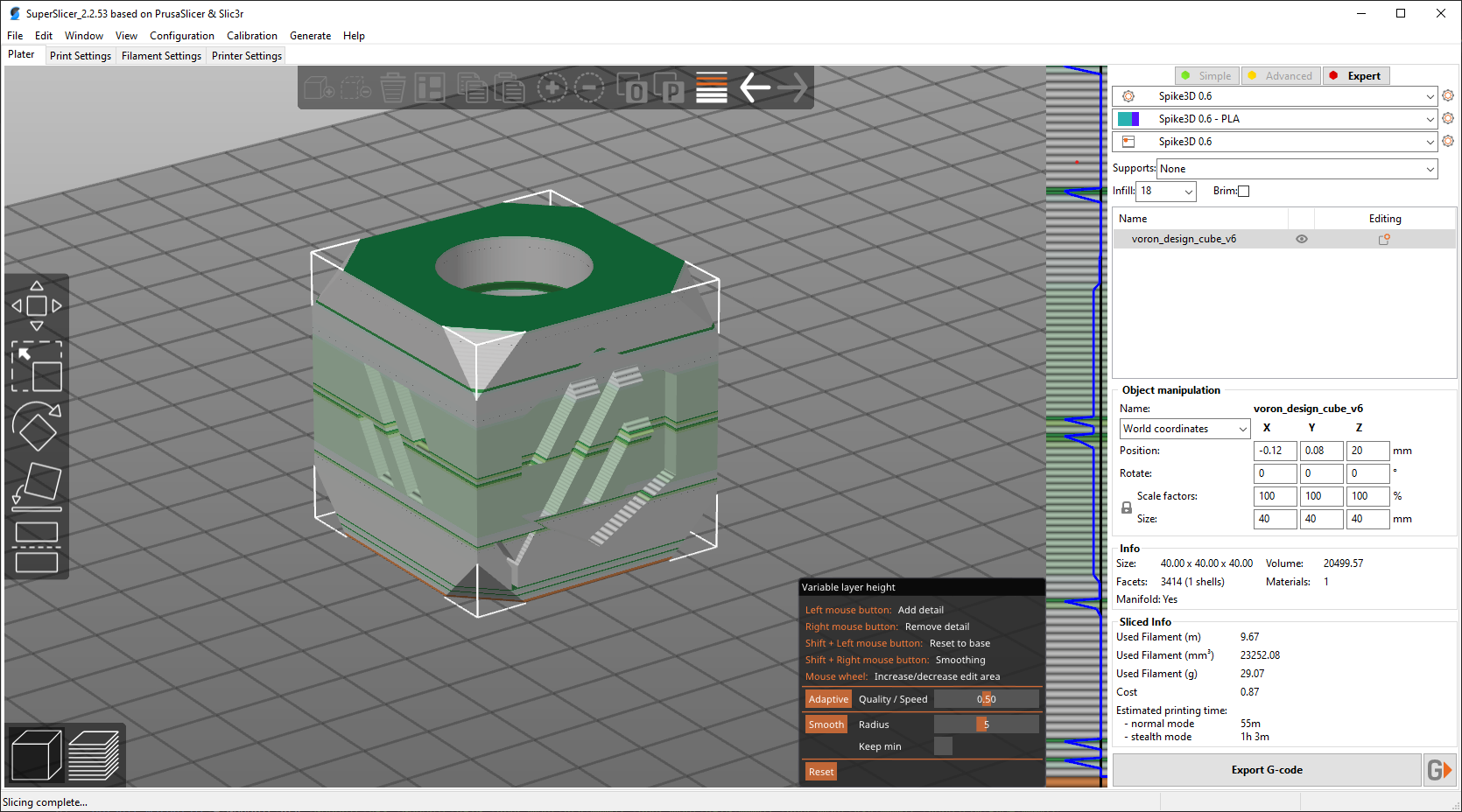The image size is (1462, 812).
Task: Open the World coordinates dropdown
Action: [1185, 429]
